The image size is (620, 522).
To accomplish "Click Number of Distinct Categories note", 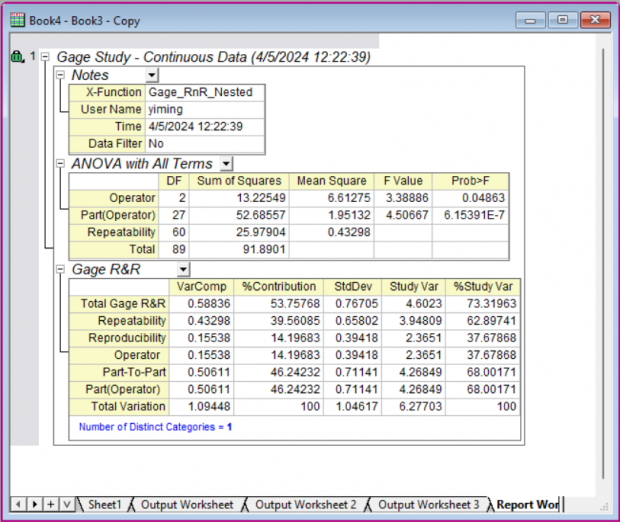I will (155, 427).
